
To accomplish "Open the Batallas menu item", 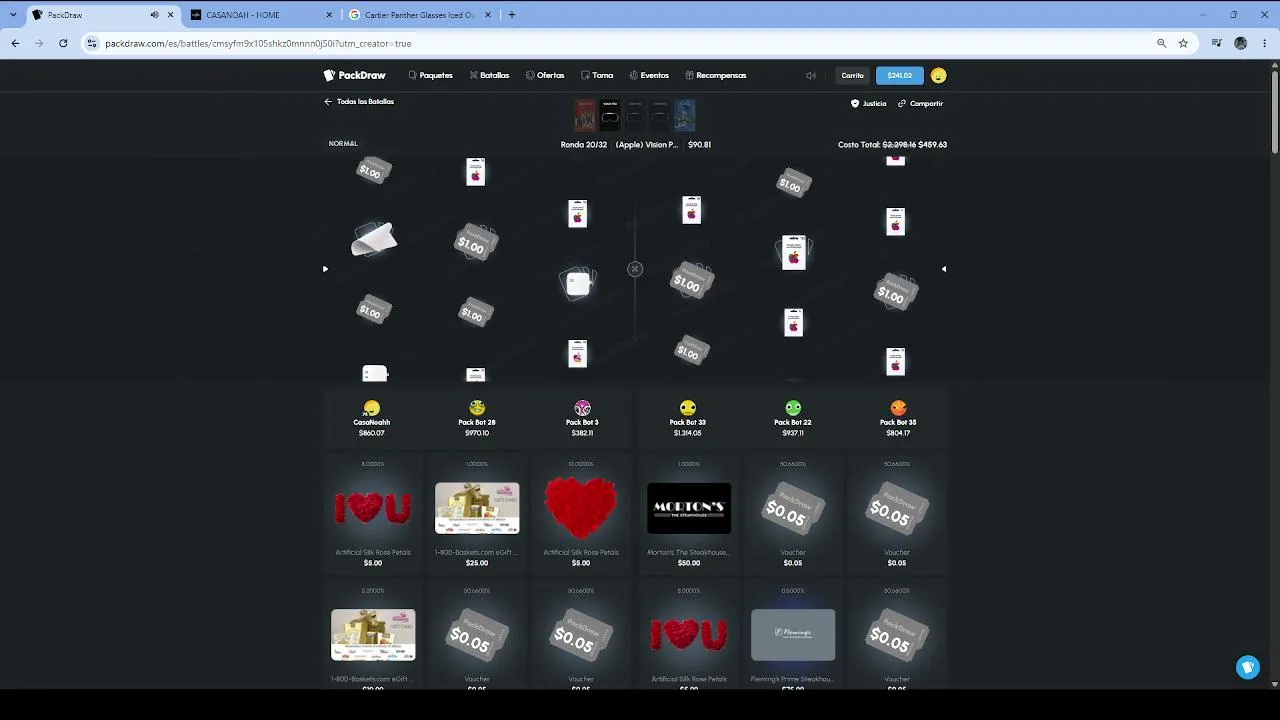I will [x=489, y=75].
